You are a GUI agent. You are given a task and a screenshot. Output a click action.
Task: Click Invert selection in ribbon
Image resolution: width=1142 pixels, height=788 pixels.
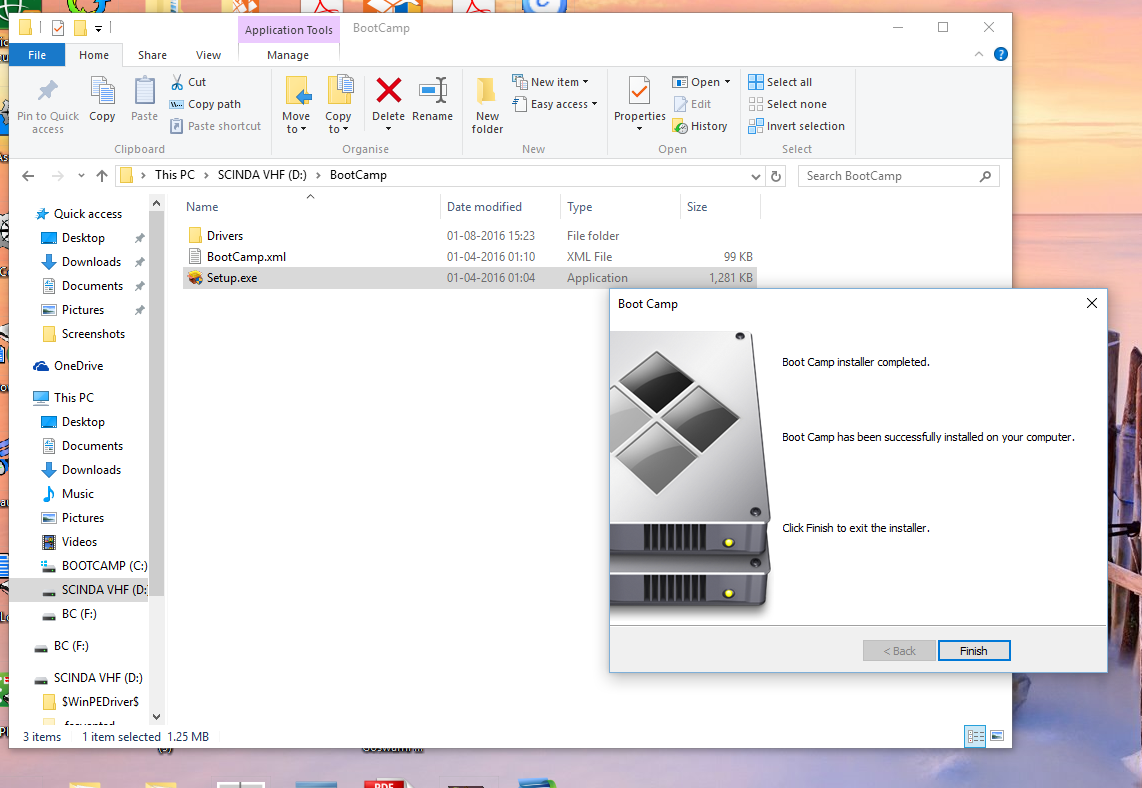click(x=797, y=126)
